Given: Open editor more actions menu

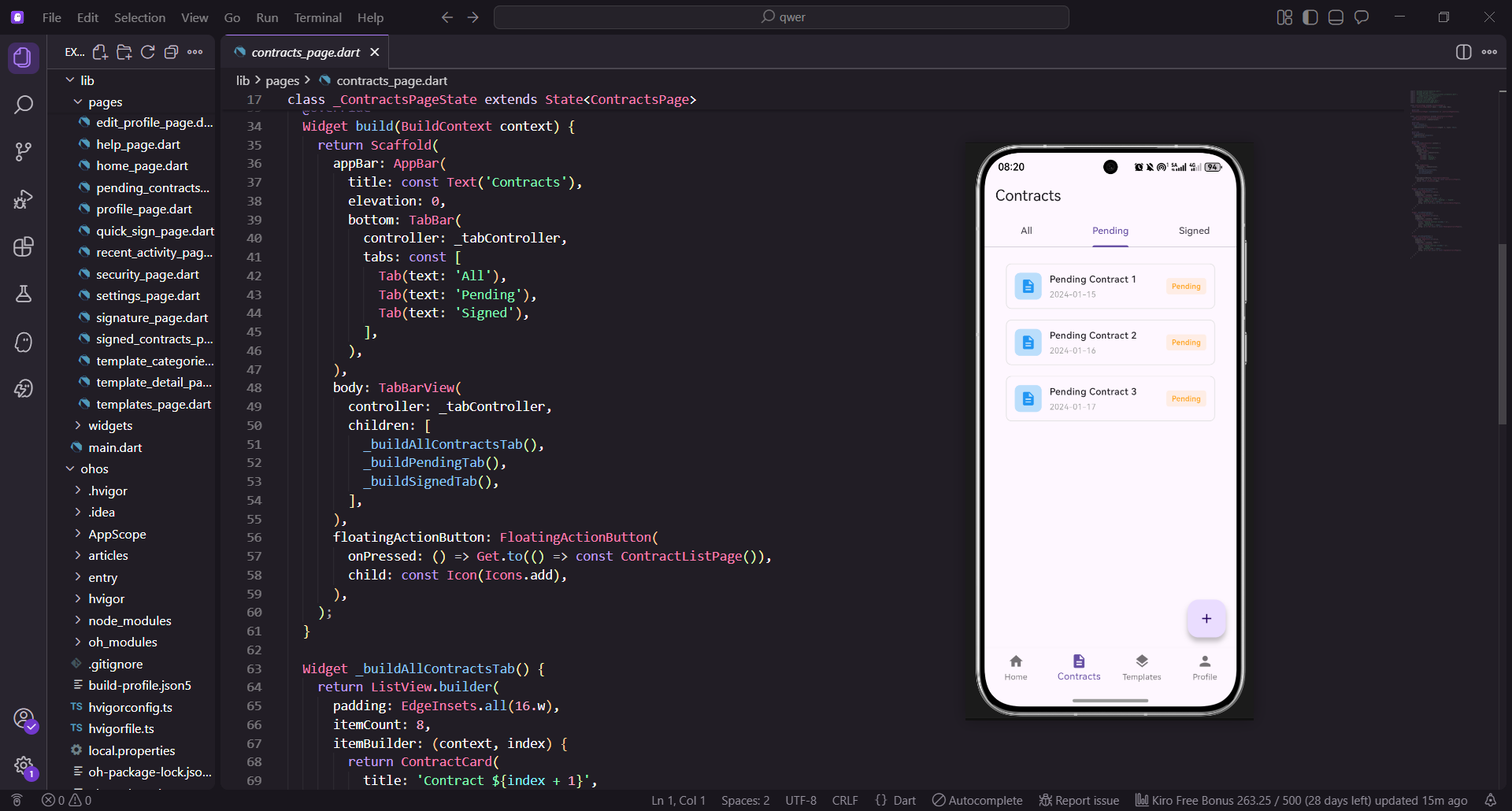Looking at the screenshot, I should (x=1489, y=52).
